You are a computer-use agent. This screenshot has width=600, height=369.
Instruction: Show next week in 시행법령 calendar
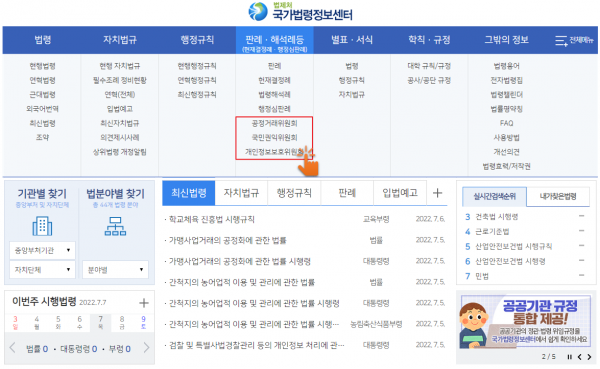(147, 348)
